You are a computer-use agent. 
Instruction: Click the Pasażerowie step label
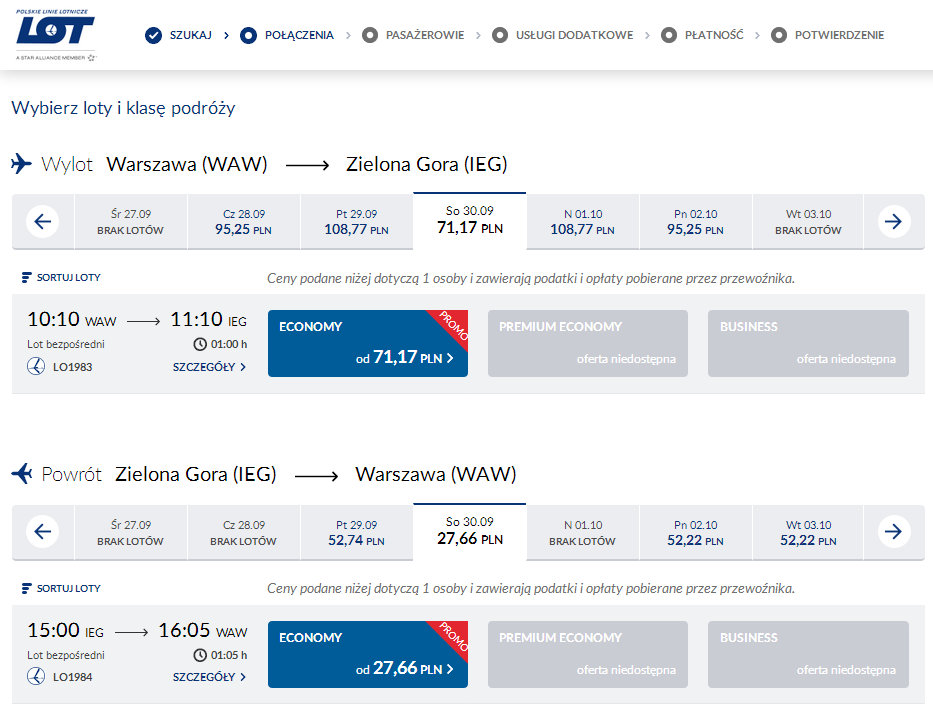[425, 35]
